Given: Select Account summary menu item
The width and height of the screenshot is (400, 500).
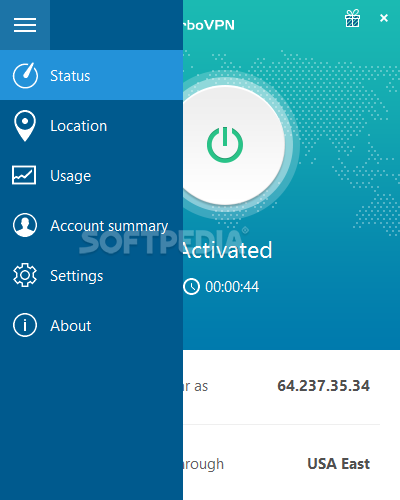Looking at the screenshot, I should click(x=91, y=225).
